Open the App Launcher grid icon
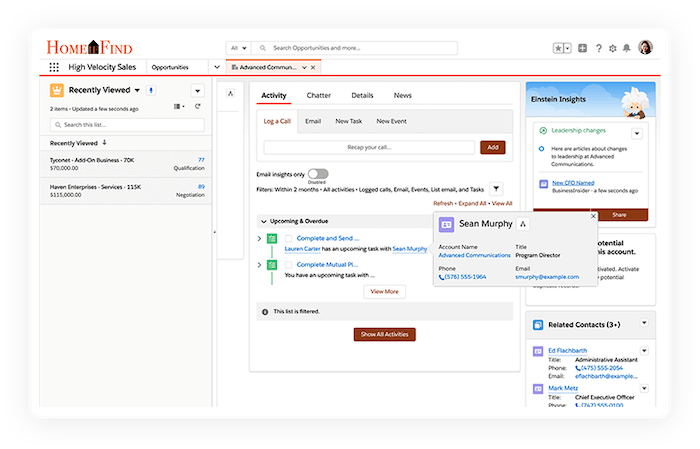700x449 pixels. 54,67
